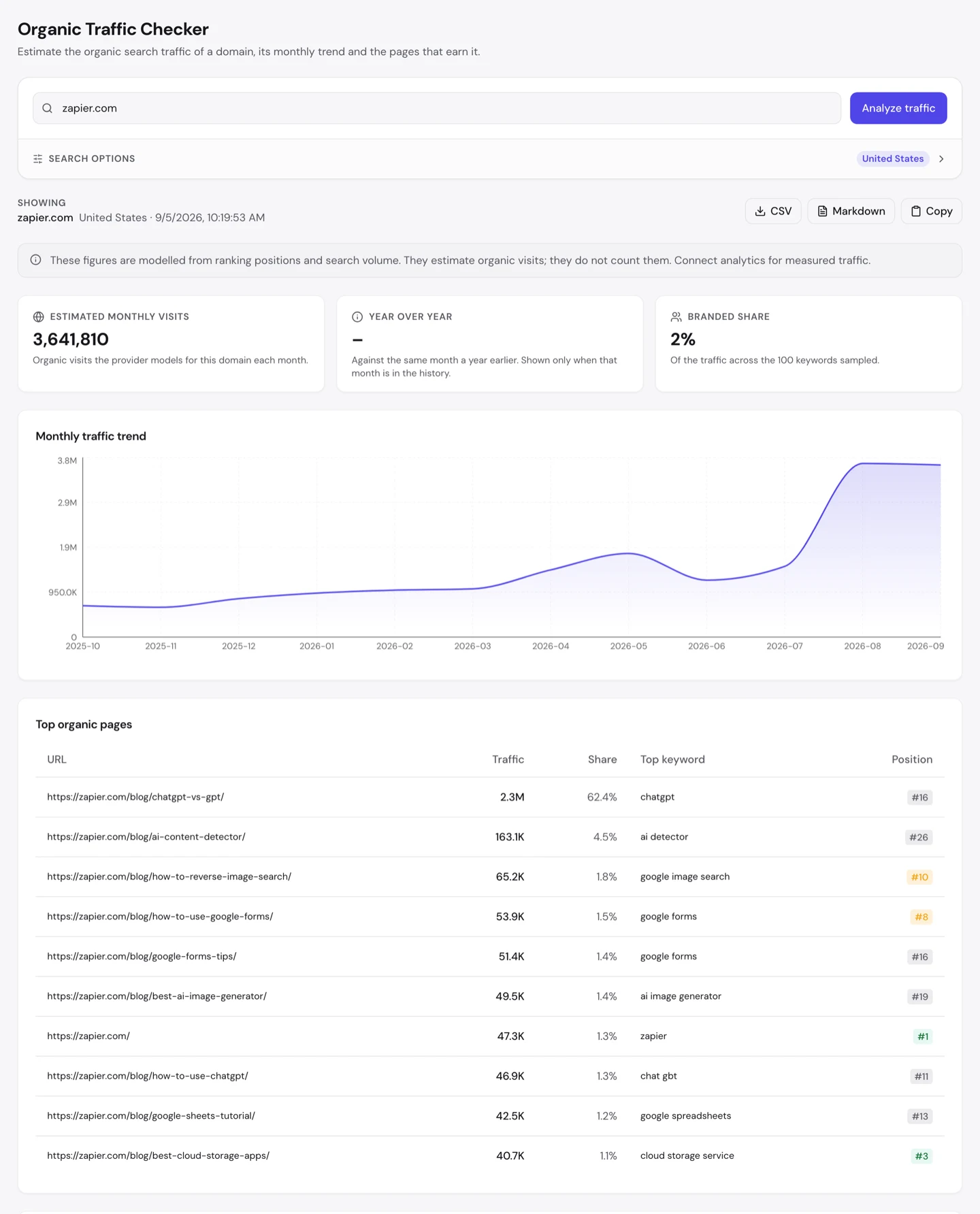Click the sliders icon beside Search Options
980x1214 pixels.
pos(38,159)
